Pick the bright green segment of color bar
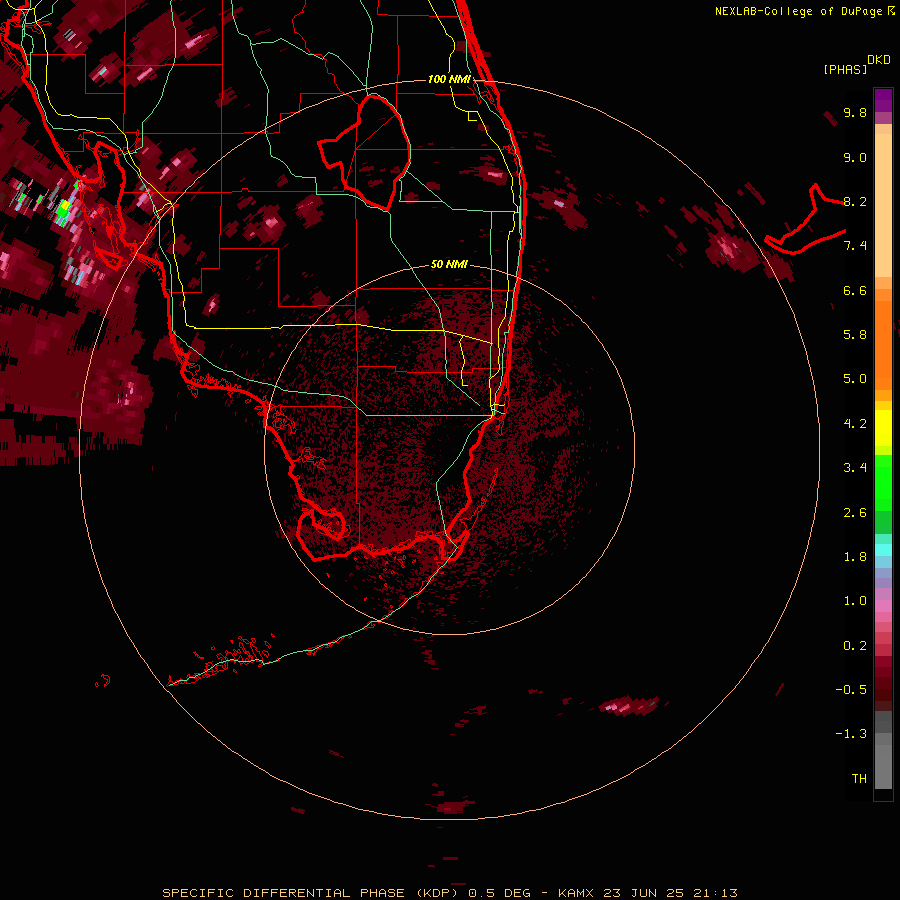The image size is (900, 900). [x=883, y=482]
